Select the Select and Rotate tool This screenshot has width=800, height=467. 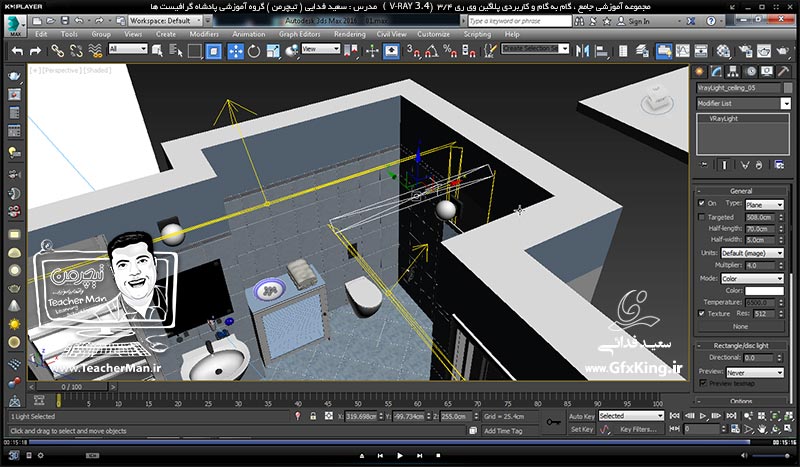point(254,51)
